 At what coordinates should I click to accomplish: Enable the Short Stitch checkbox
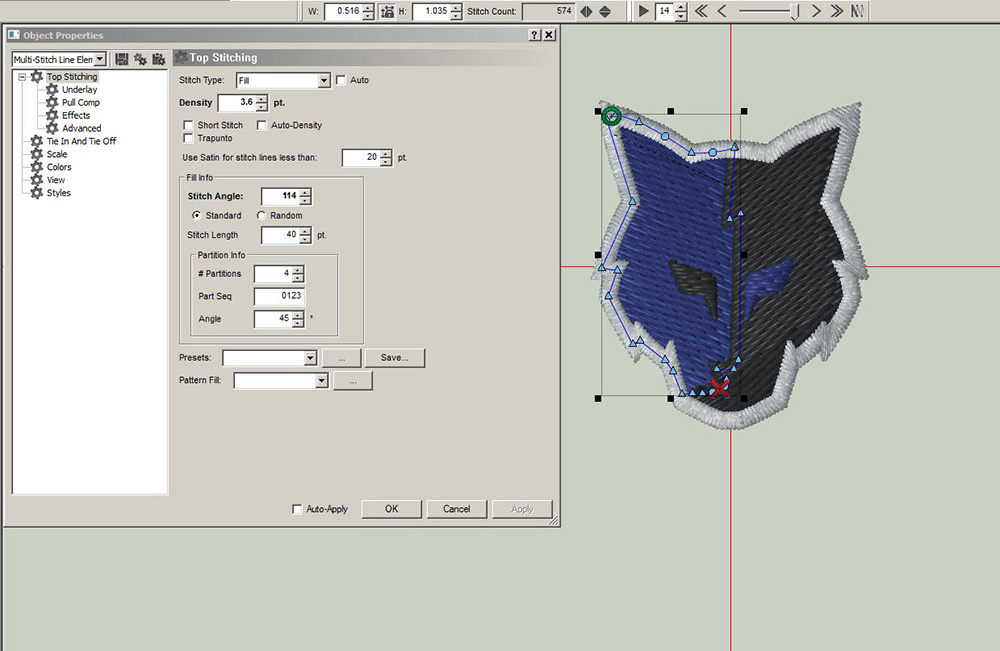tap(188, 125)
